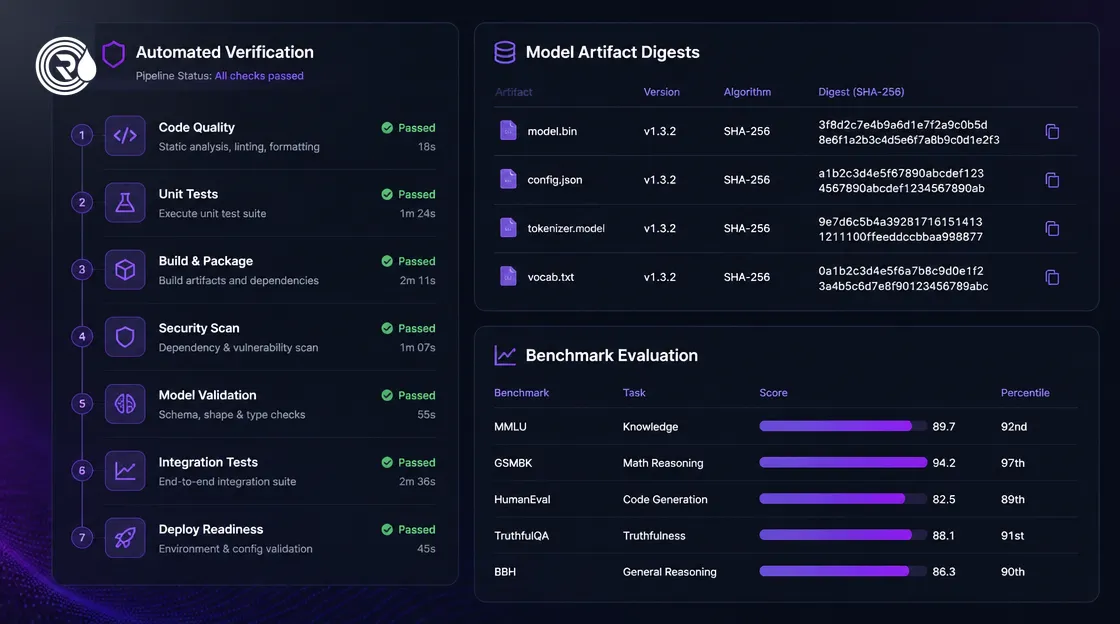
Task: Click the Deploy Readiness passed checkmark
Action: click(x=387, y=529)
